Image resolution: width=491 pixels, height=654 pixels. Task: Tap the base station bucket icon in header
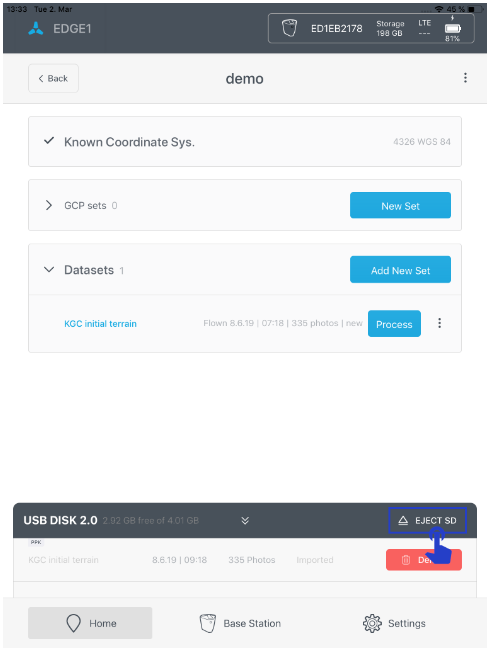pyautogui.click(x=289, y=28)
